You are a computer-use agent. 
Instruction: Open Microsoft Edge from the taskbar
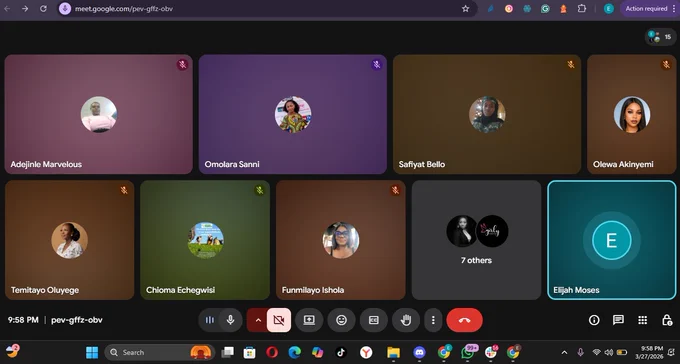(295, 352)
